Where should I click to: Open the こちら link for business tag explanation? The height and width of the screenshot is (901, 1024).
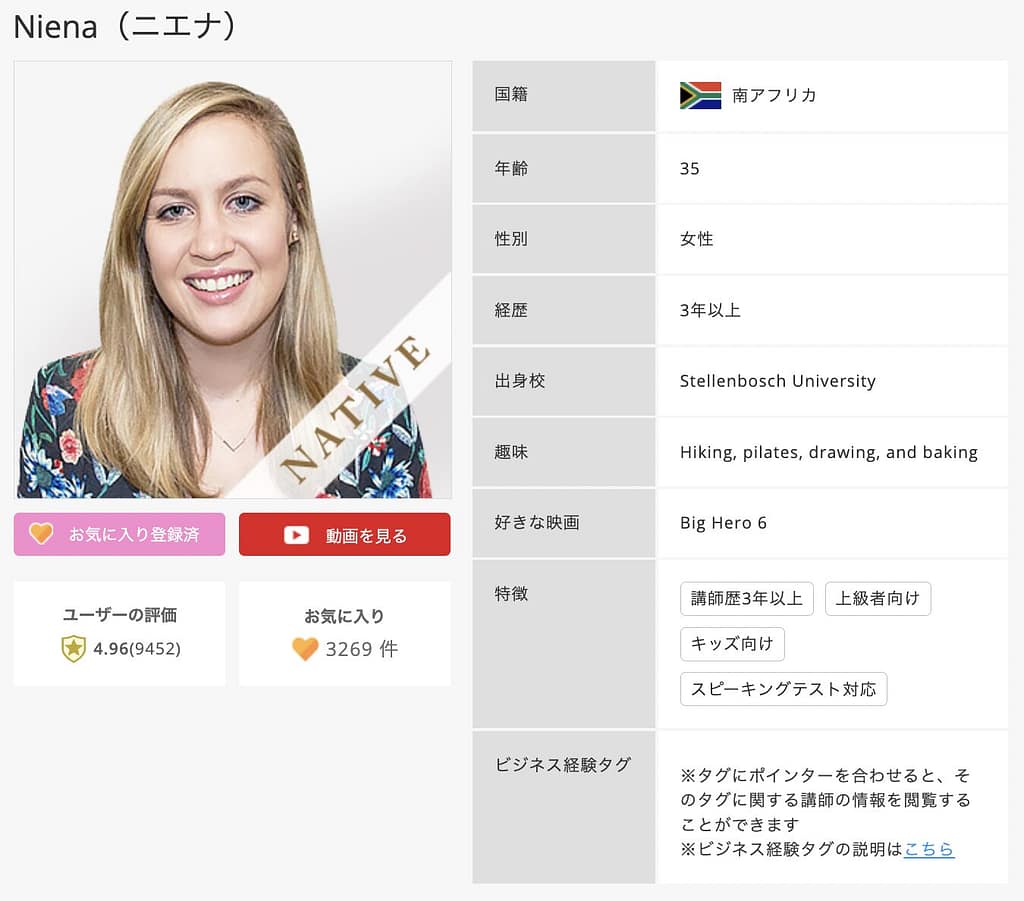click(x=929, y=849)
